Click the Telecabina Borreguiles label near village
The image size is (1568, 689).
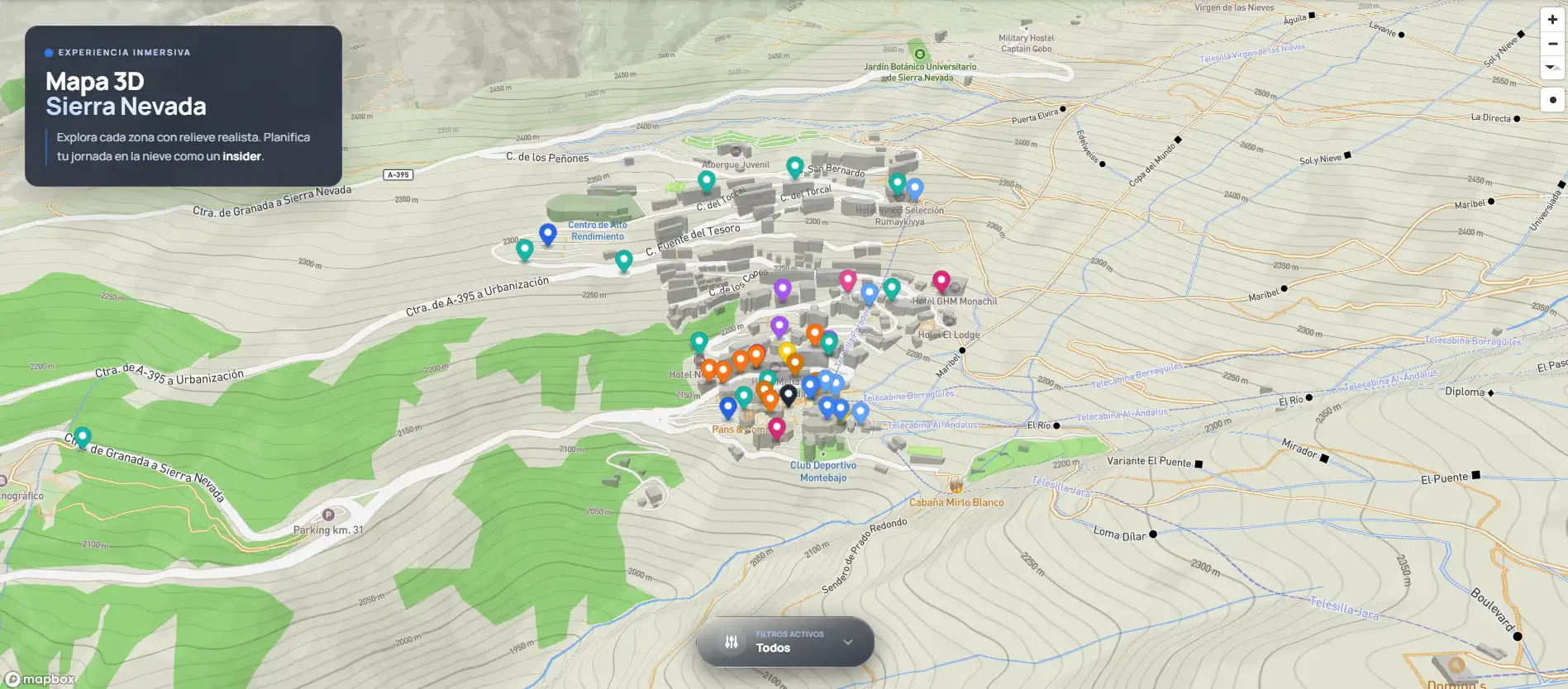[x=908, y=396]
